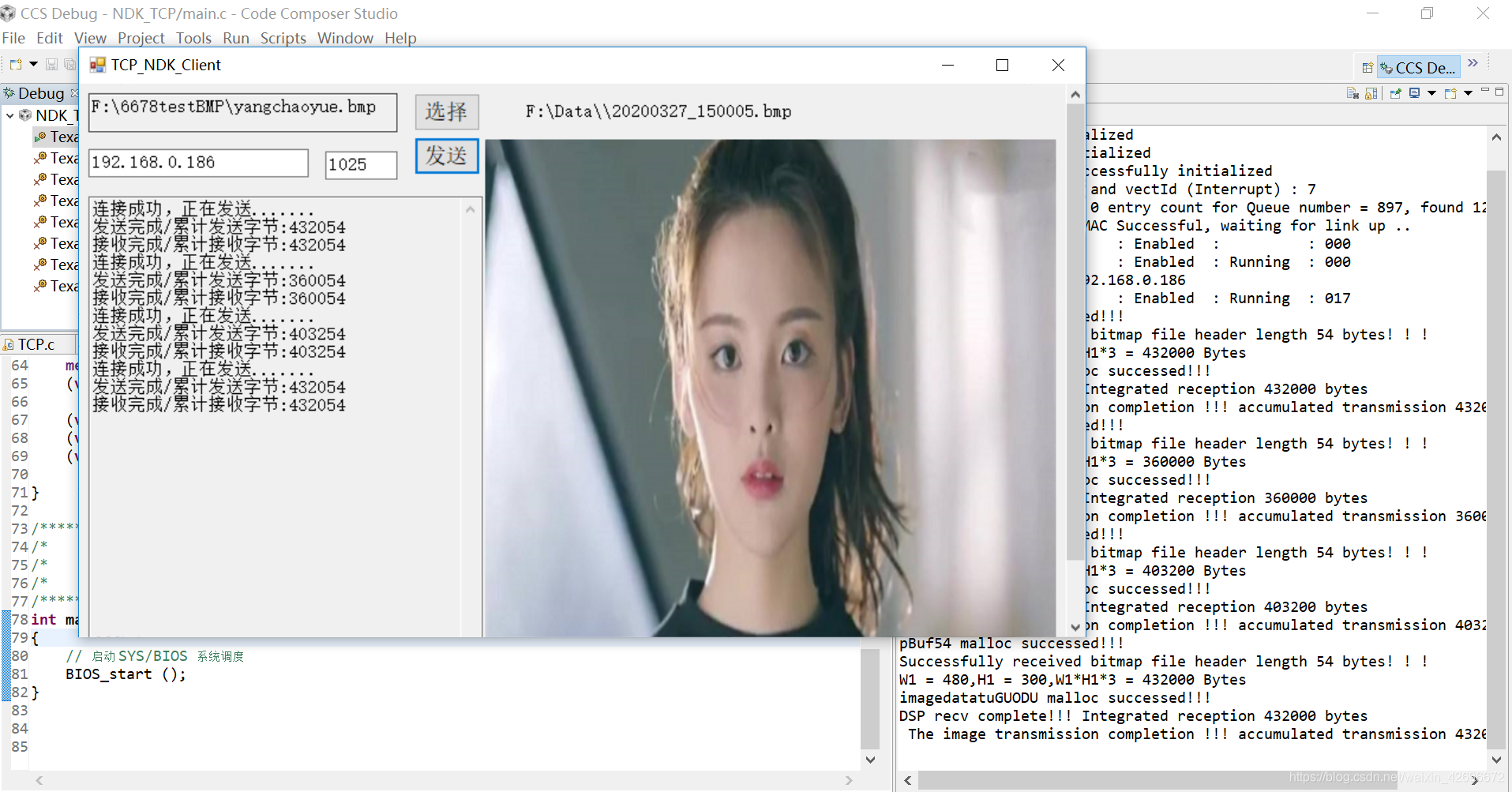Screen dimensions: 1512x792
Task: Open the Display Selected Console dropdown arrow
Action: [1431, 93]
